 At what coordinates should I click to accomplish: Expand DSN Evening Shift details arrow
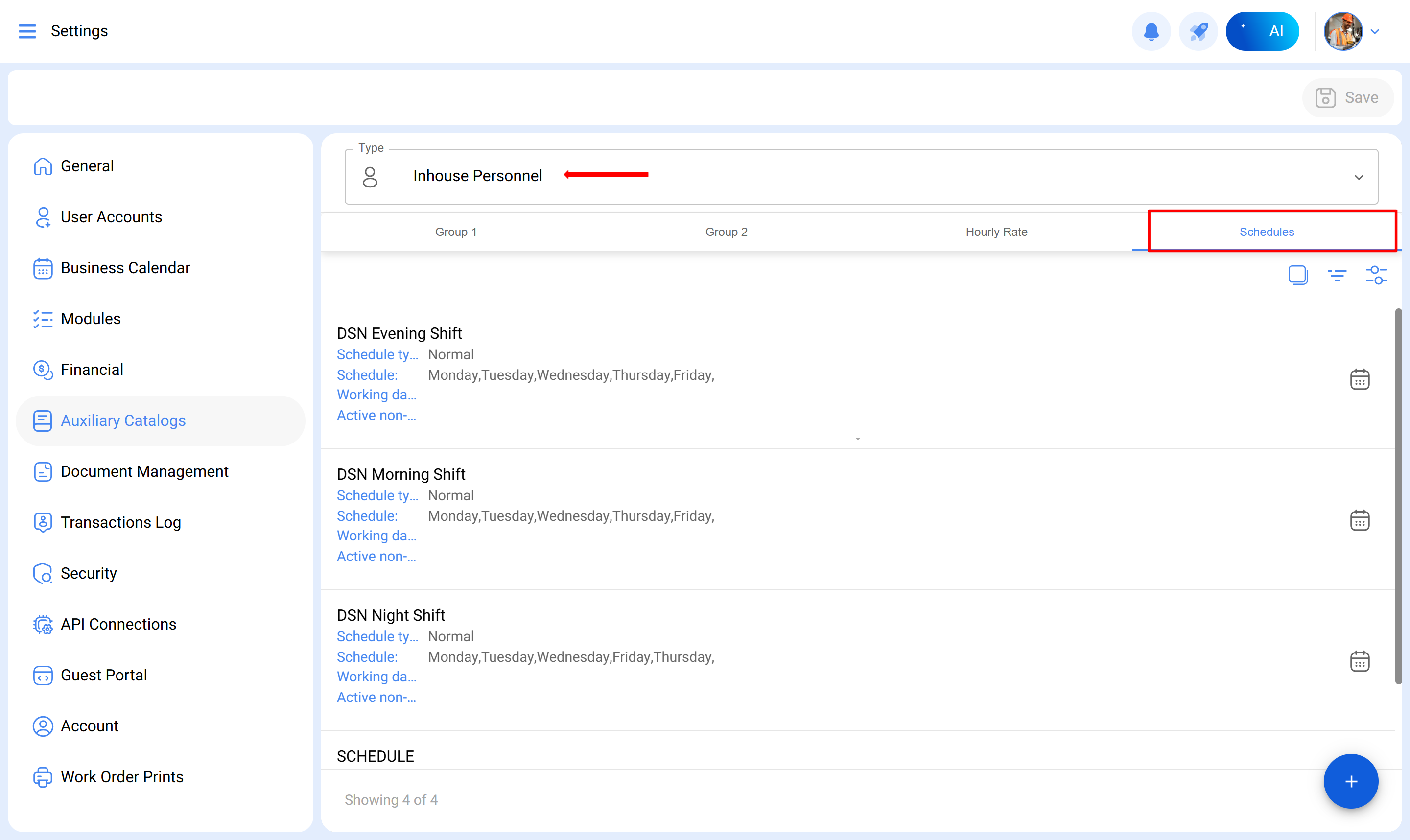tap(858, 439)
